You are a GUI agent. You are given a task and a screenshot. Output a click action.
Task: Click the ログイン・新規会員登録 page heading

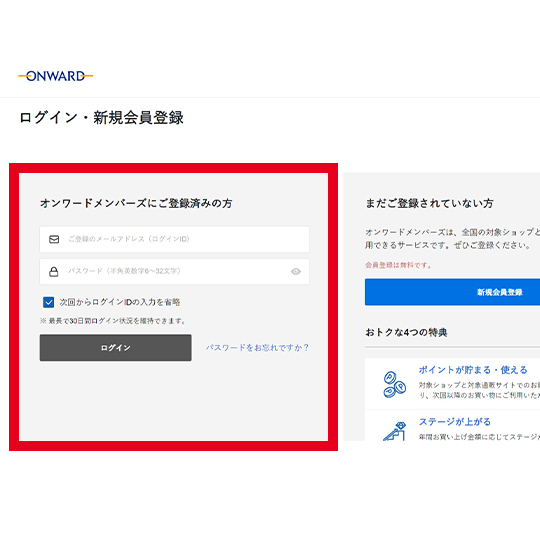(x=101, y=118)
